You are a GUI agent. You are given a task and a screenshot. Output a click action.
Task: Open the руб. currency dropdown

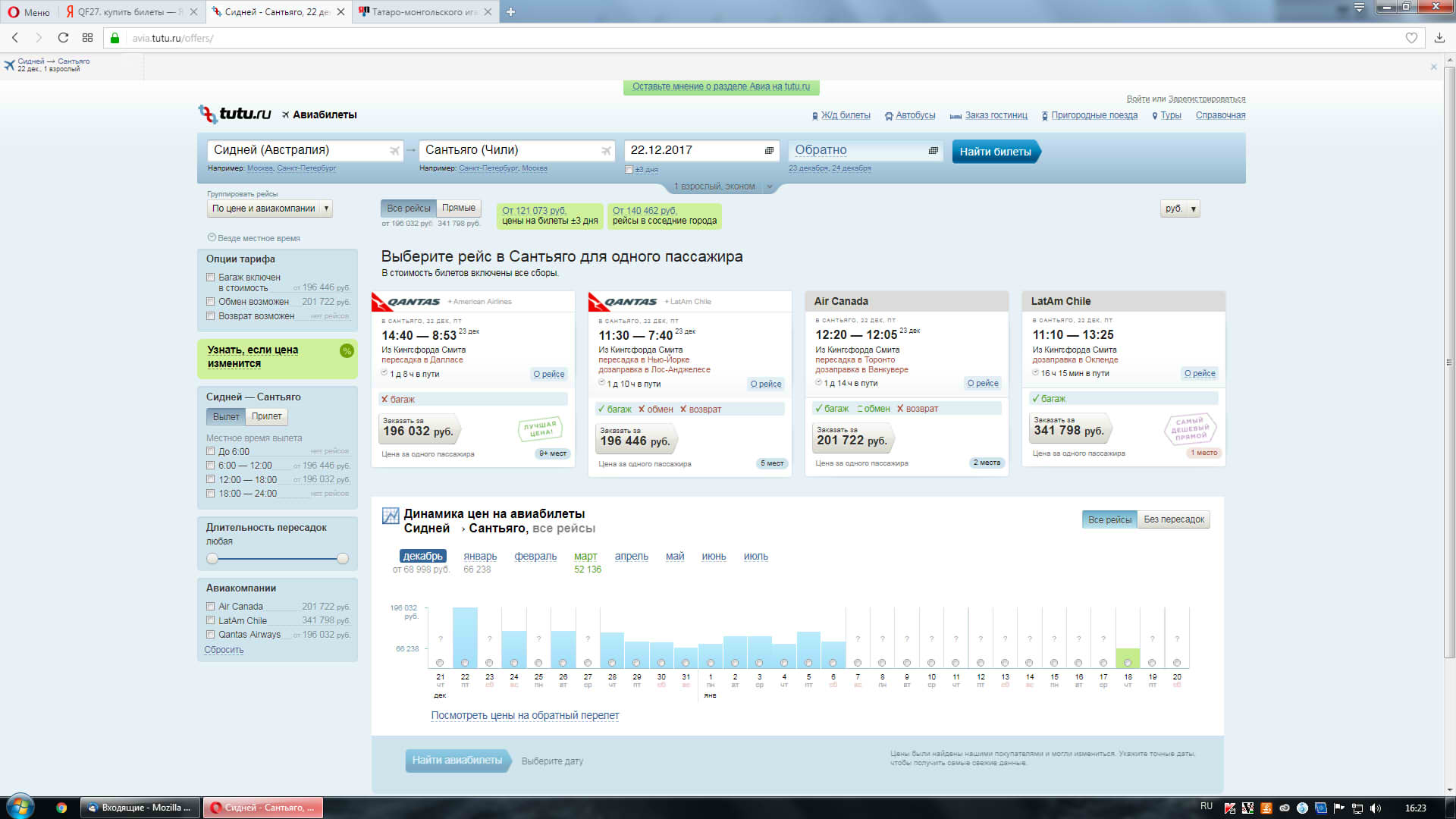click(x=1180, y=209)
